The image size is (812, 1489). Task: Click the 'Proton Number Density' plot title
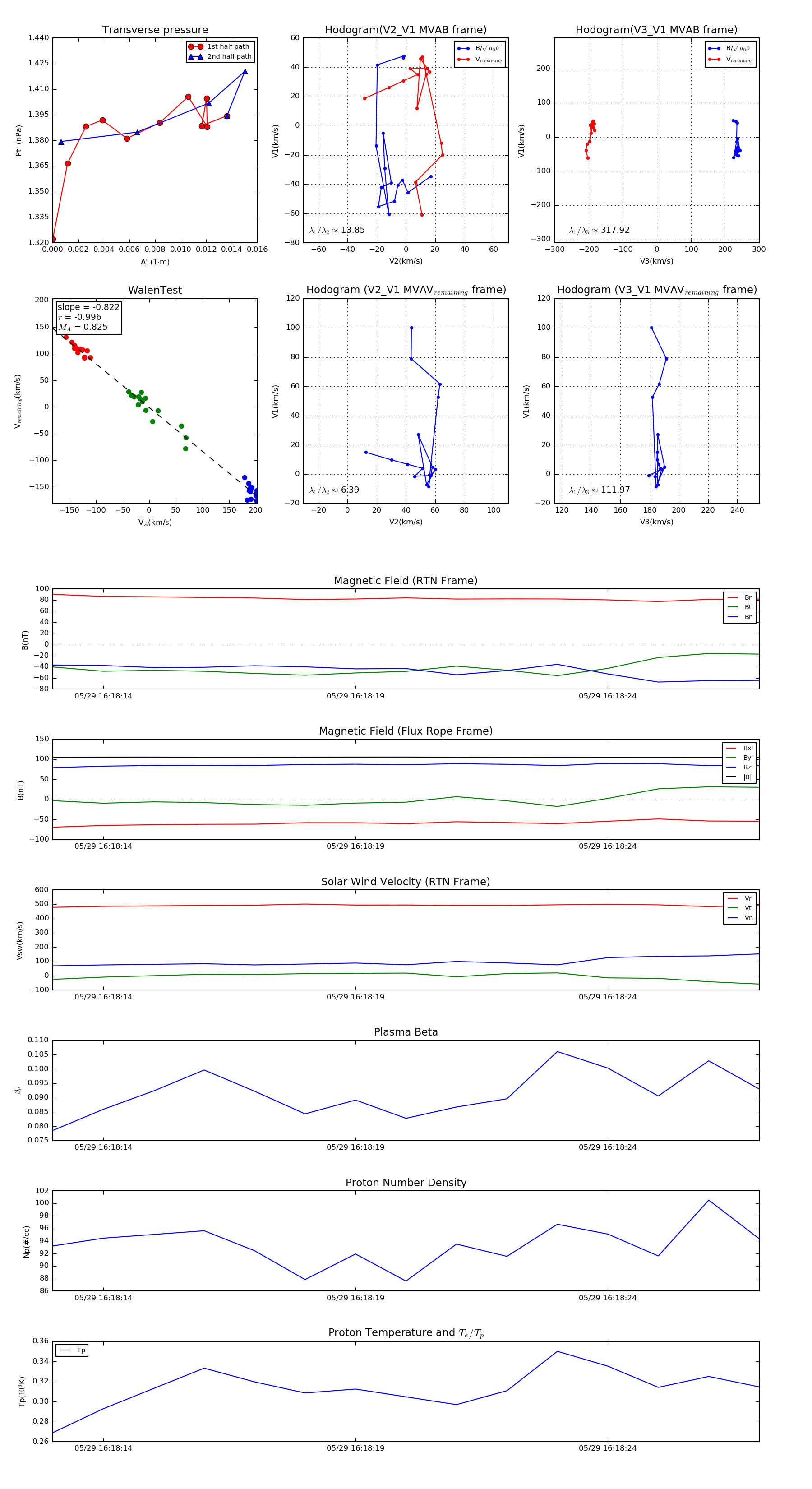(x=406, y=1183)
